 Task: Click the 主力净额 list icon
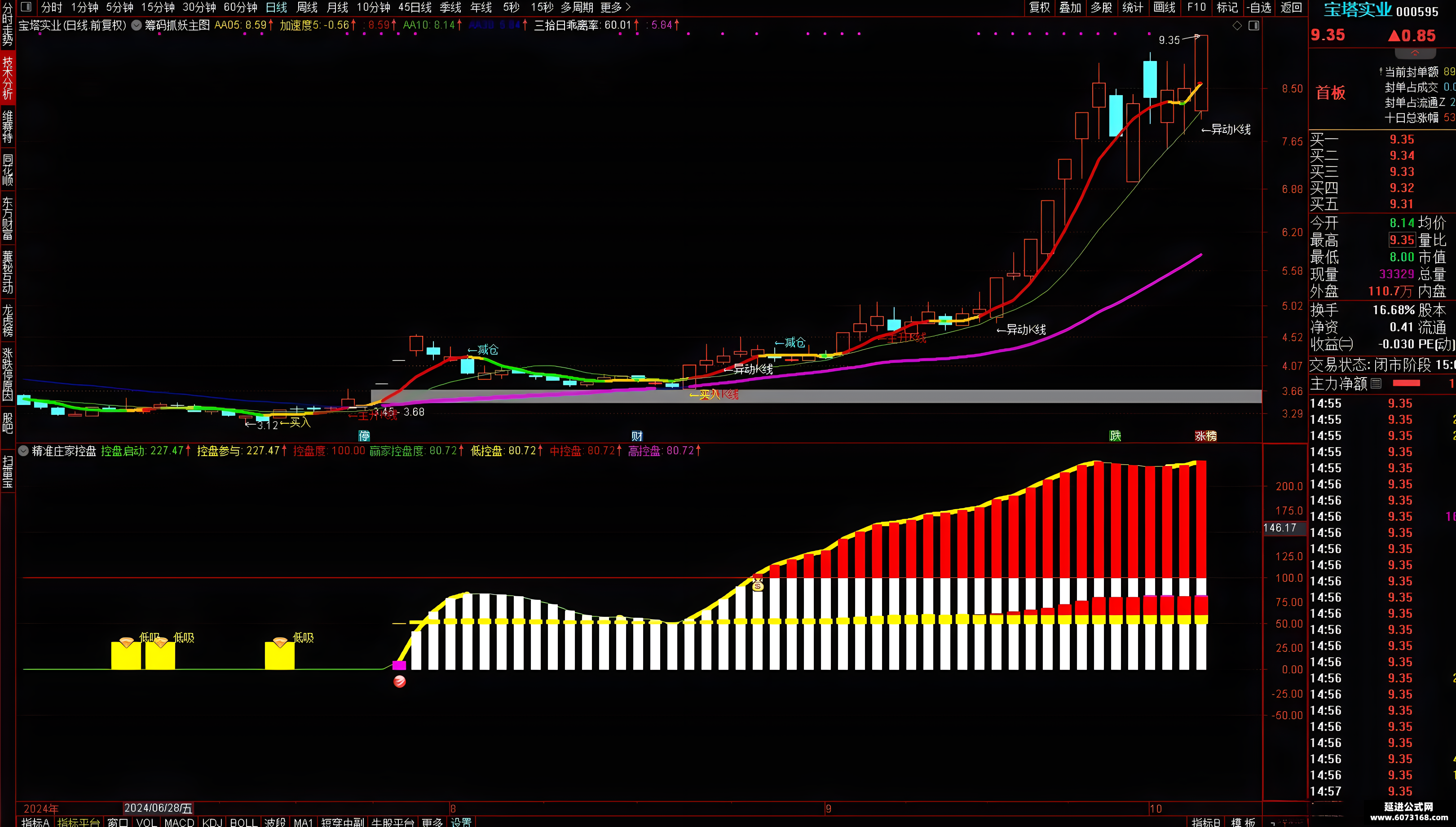[x=1376, y=383]
